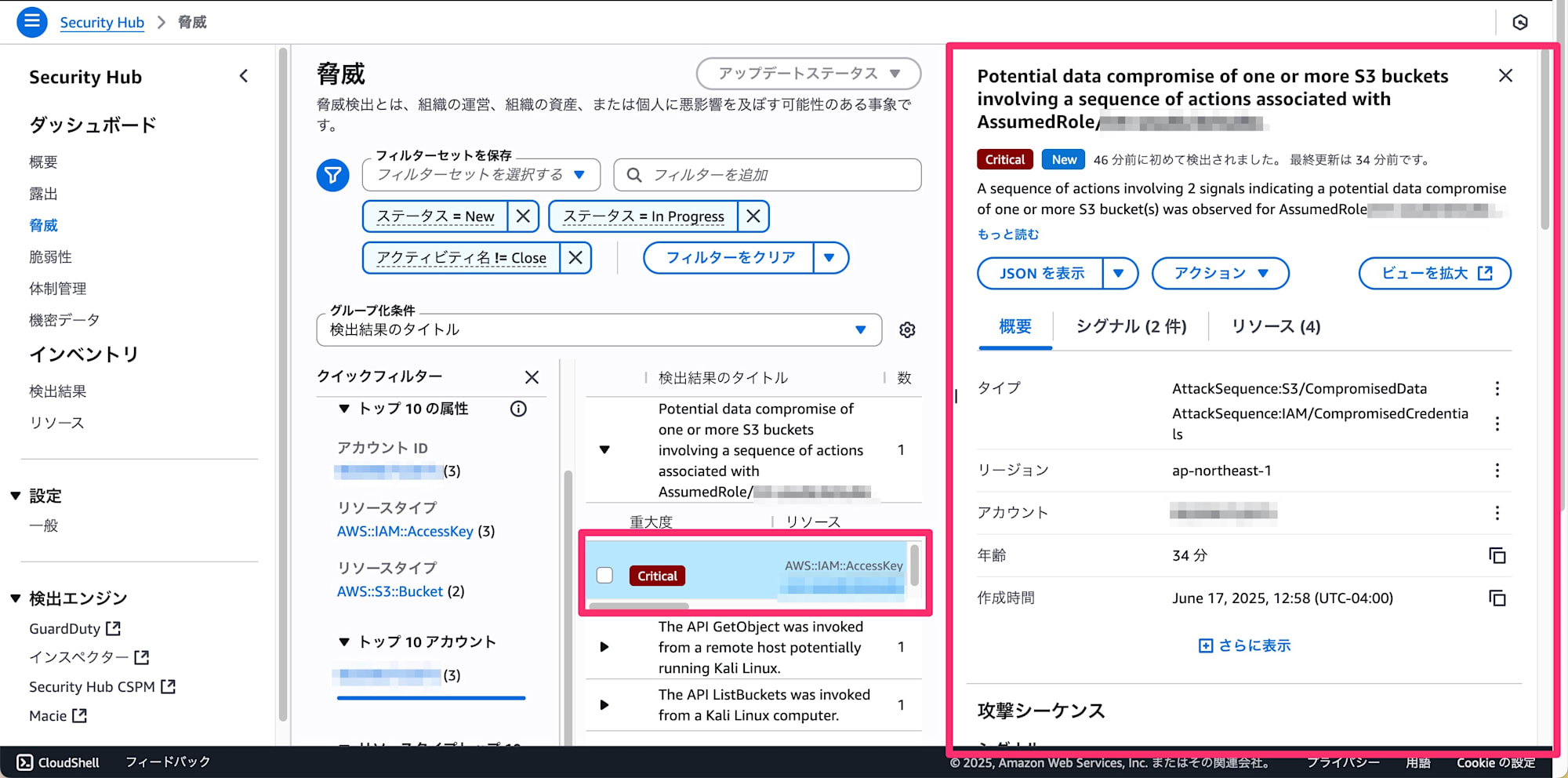The height and width of the screenshot is (778, 1568).
Task: Click Security Hub breadcrumb link
Action: click(102, 22)
